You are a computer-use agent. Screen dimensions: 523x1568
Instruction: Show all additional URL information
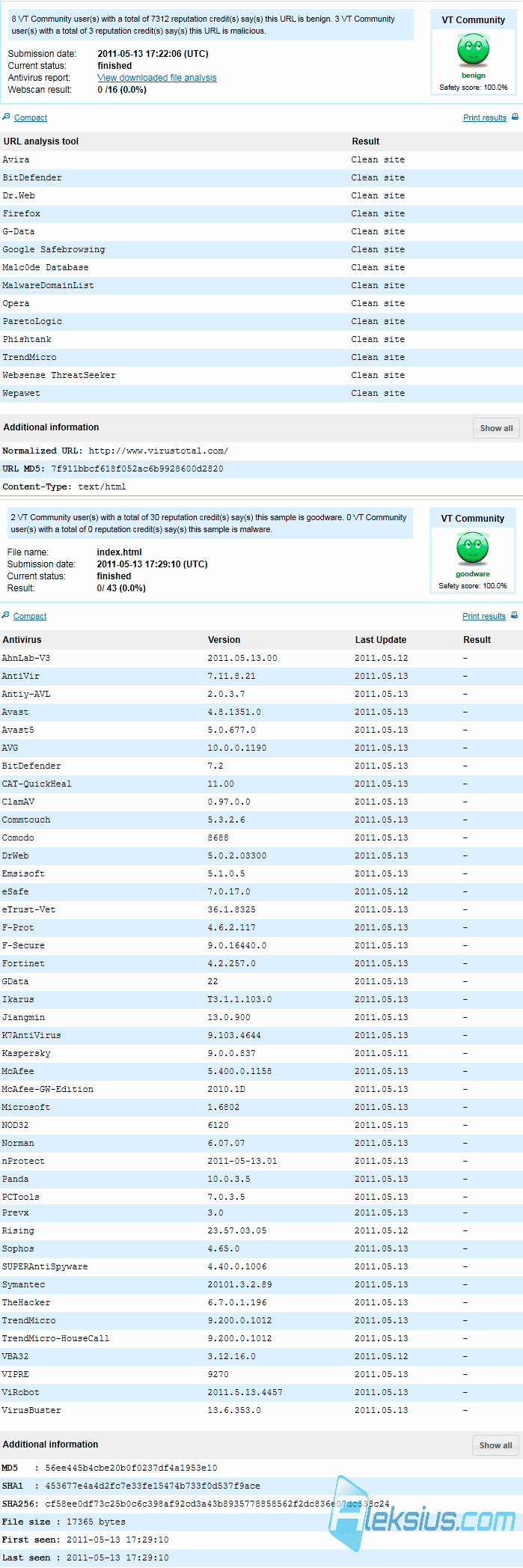click(496, 428)
